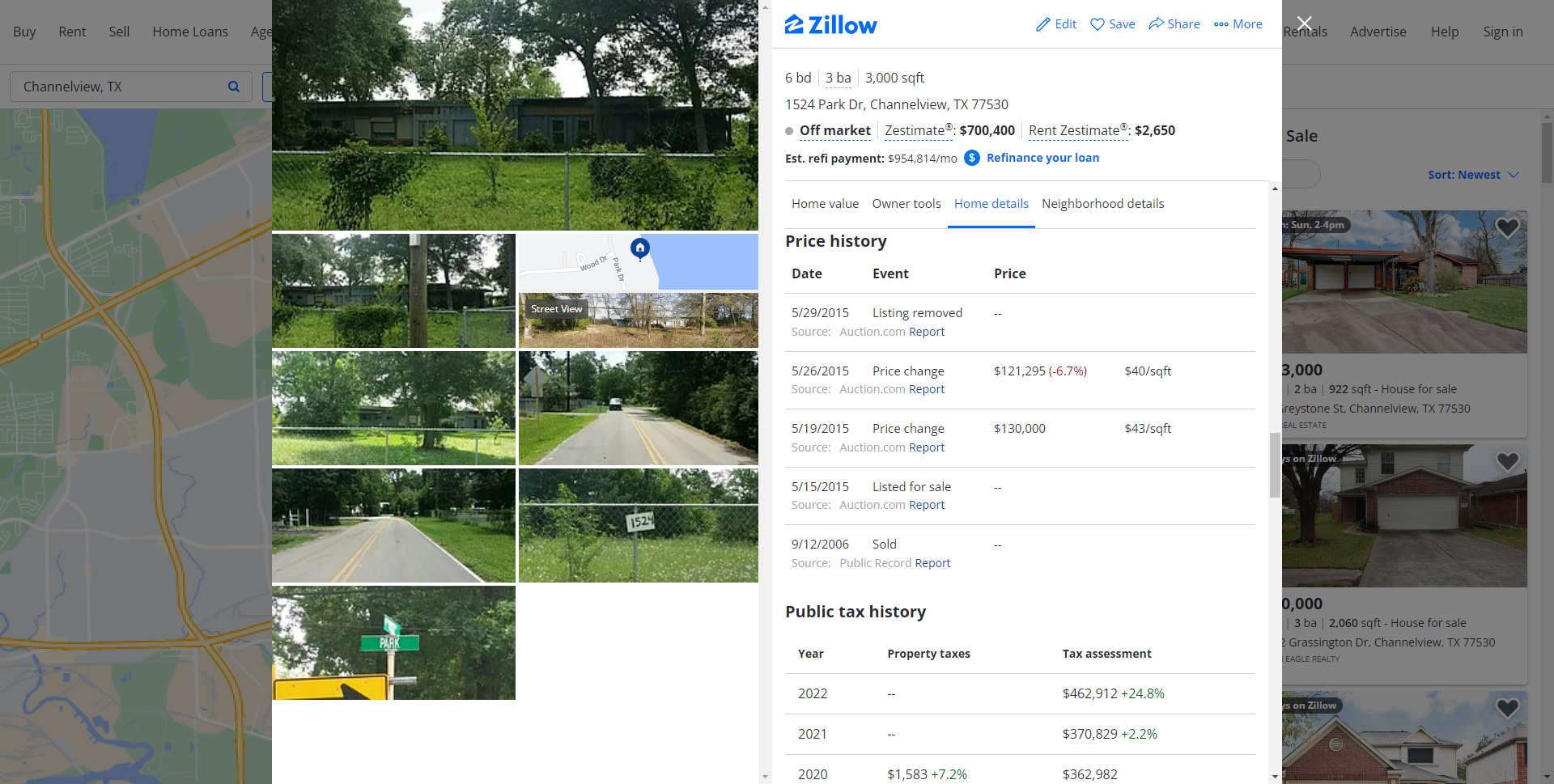The height and width of the screenshot is (784, 1554).
Task: Click the Share arrow icon
Action: 1156,23
